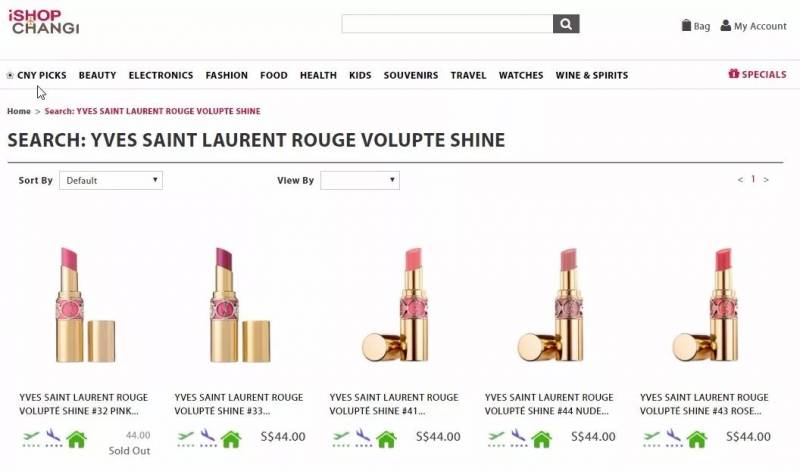Open CNY Picks menu item
The width and height of the screenshot is (800, 471).
point(41,75)
